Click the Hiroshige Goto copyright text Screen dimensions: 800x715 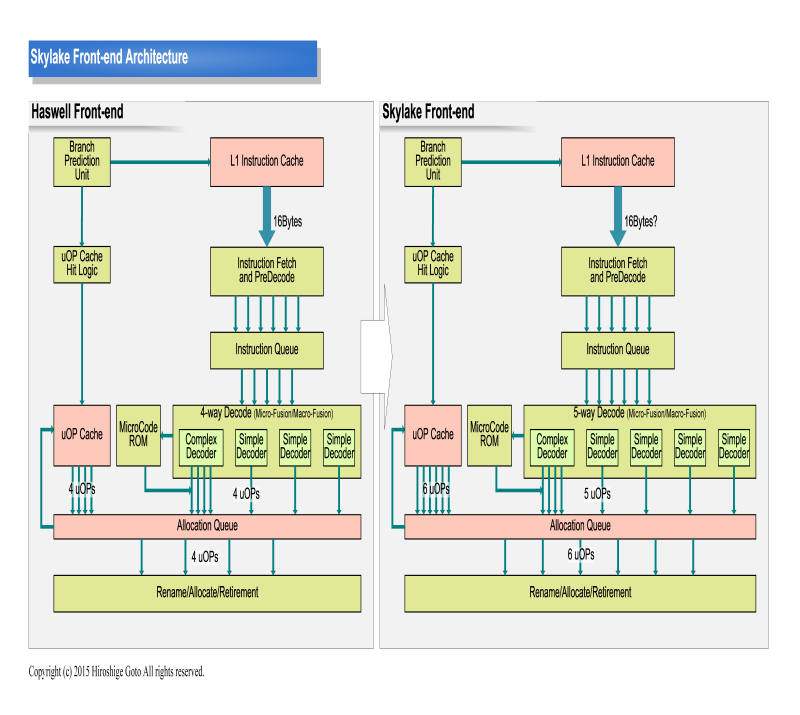click(116, 672)
